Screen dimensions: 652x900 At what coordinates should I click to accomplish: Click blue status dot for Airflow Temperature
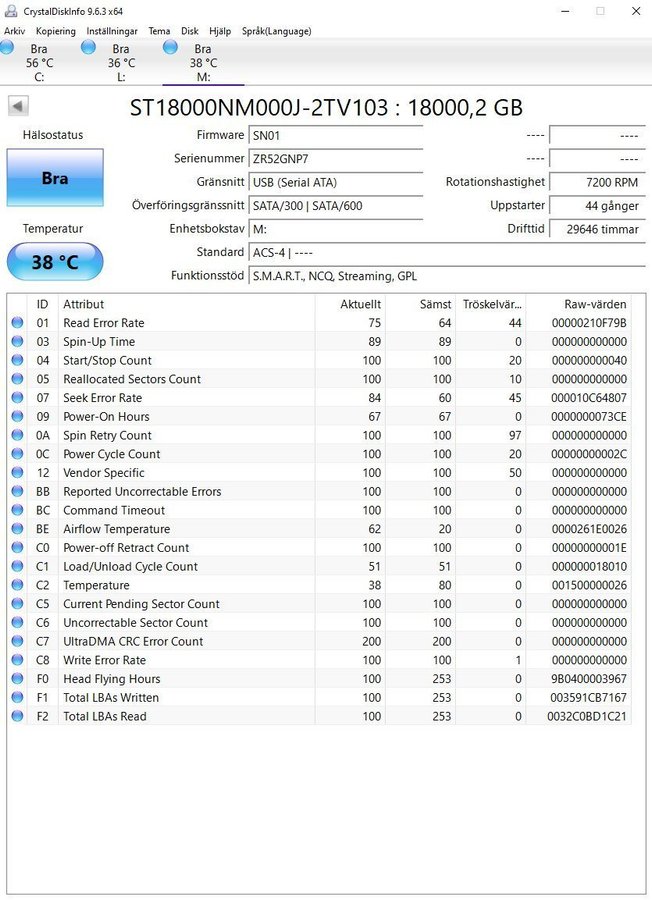click(17, 529)
